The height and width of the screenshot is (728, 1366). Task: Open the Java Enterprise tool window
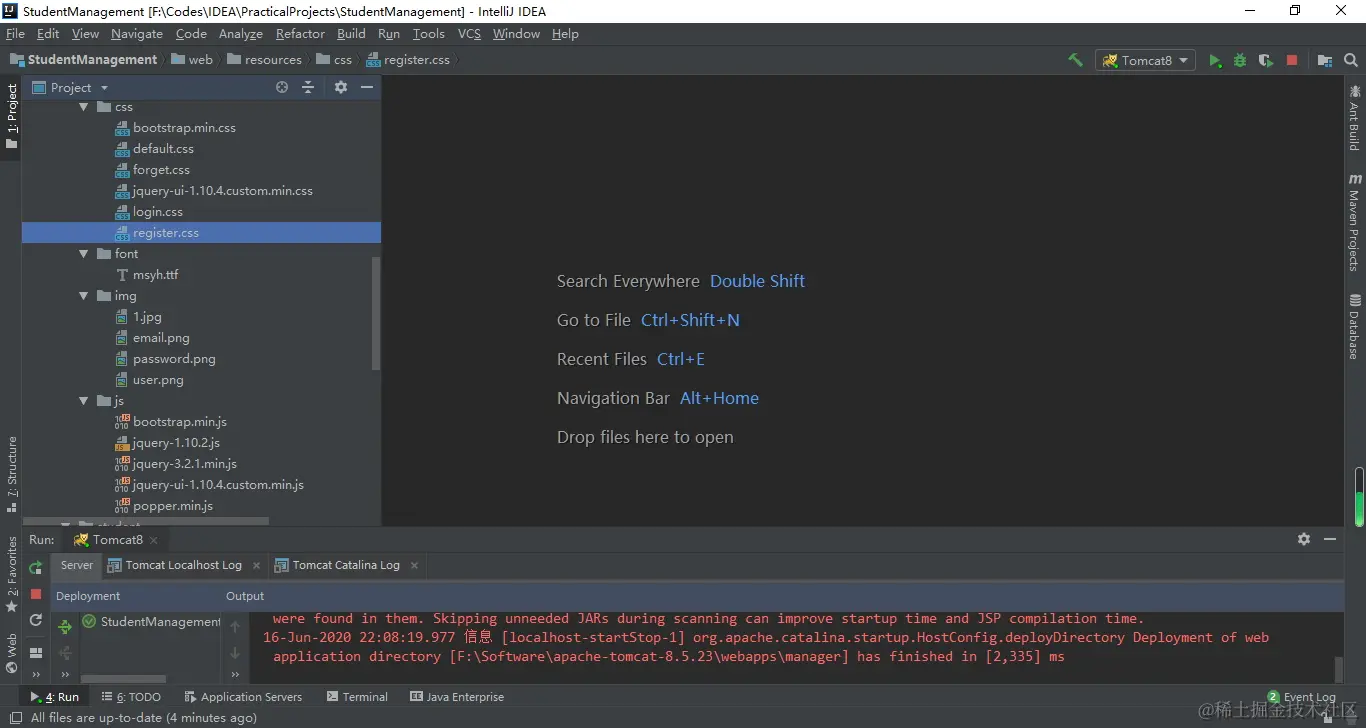coord(457,697)
